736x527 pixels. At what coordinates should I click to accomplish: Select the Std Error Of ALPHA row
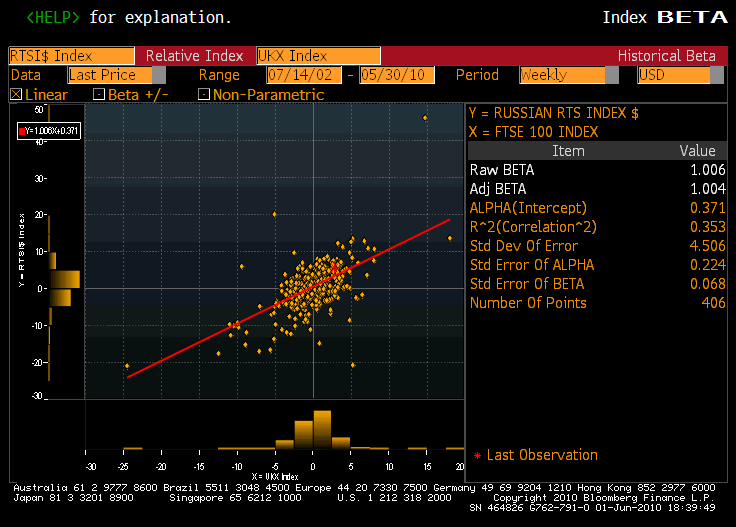click(x=597, y=265)
